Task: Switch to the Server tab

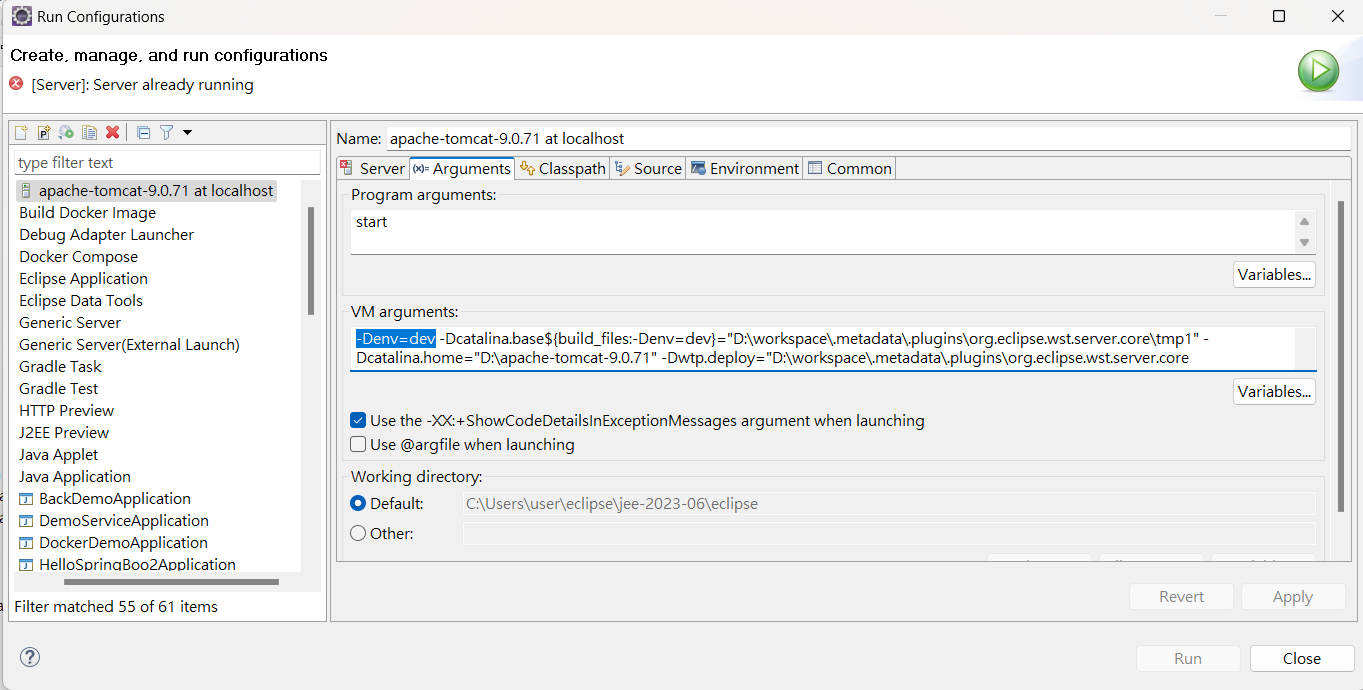Action: tap(372, 168)
